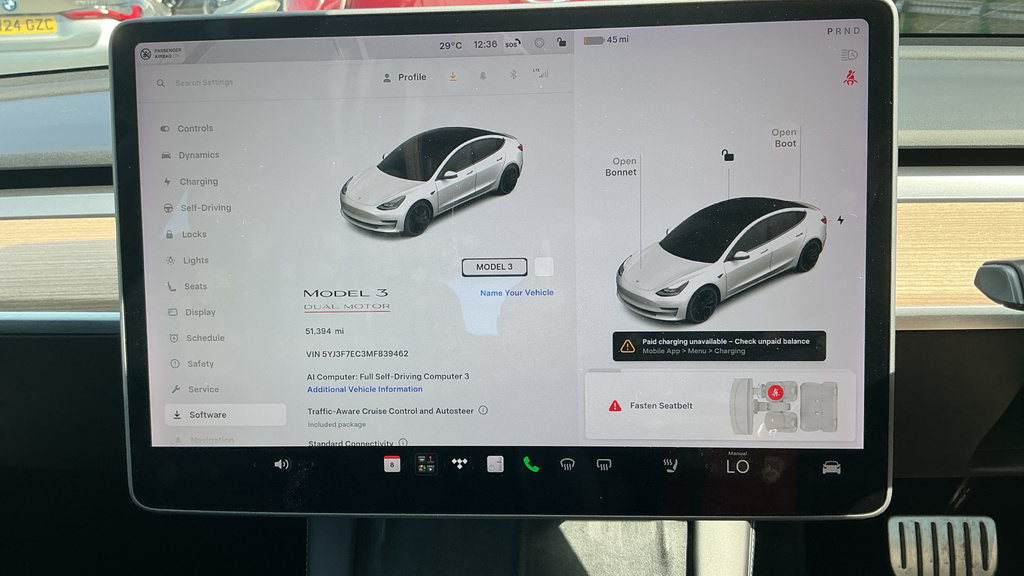The height and width of the screenshot is (576, 1024).
Task: Tap the 29°C outside temperature
Action: coord(450,46)
